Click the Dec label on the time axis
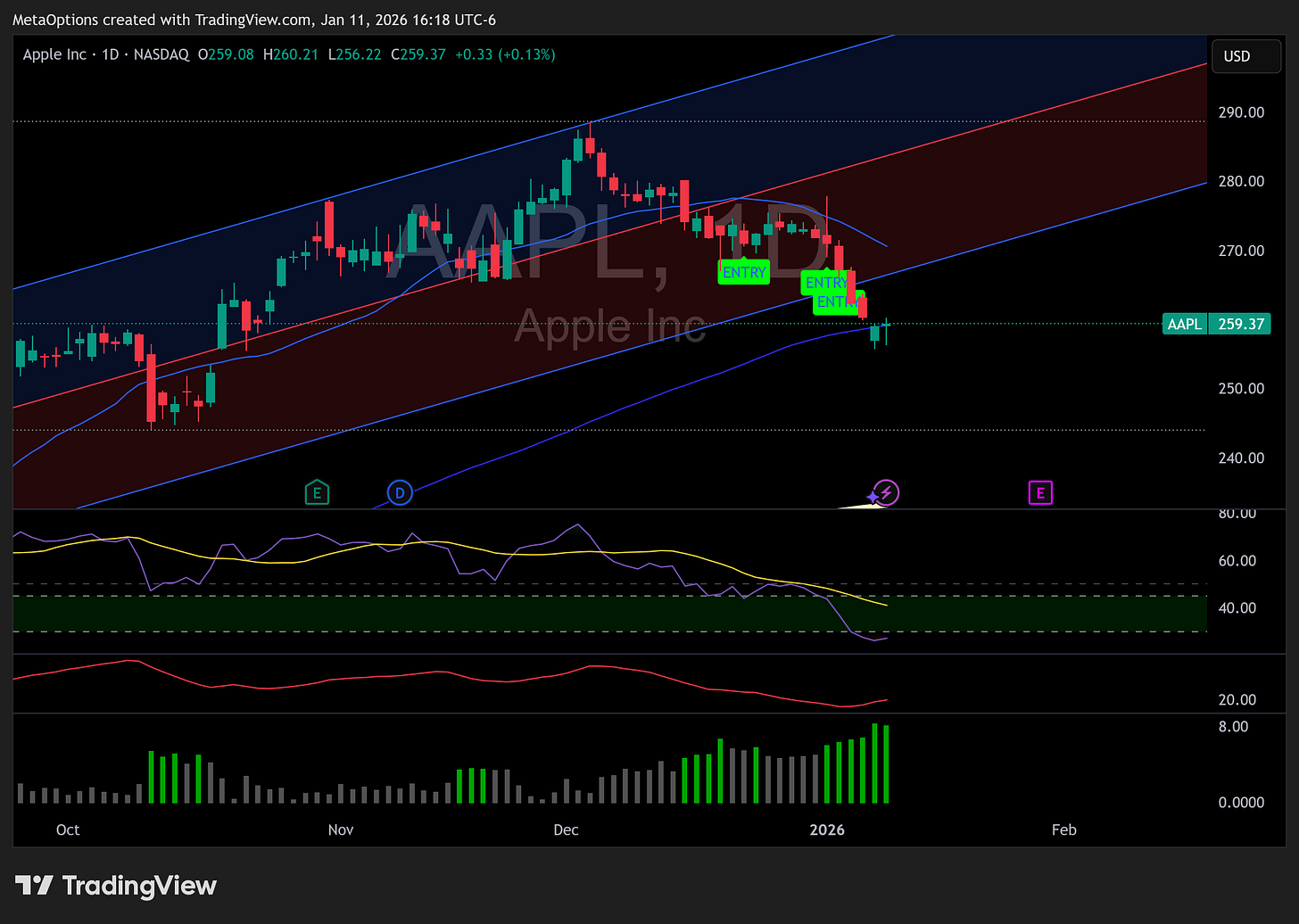The image size is (1299, 924). click(566, 829)
